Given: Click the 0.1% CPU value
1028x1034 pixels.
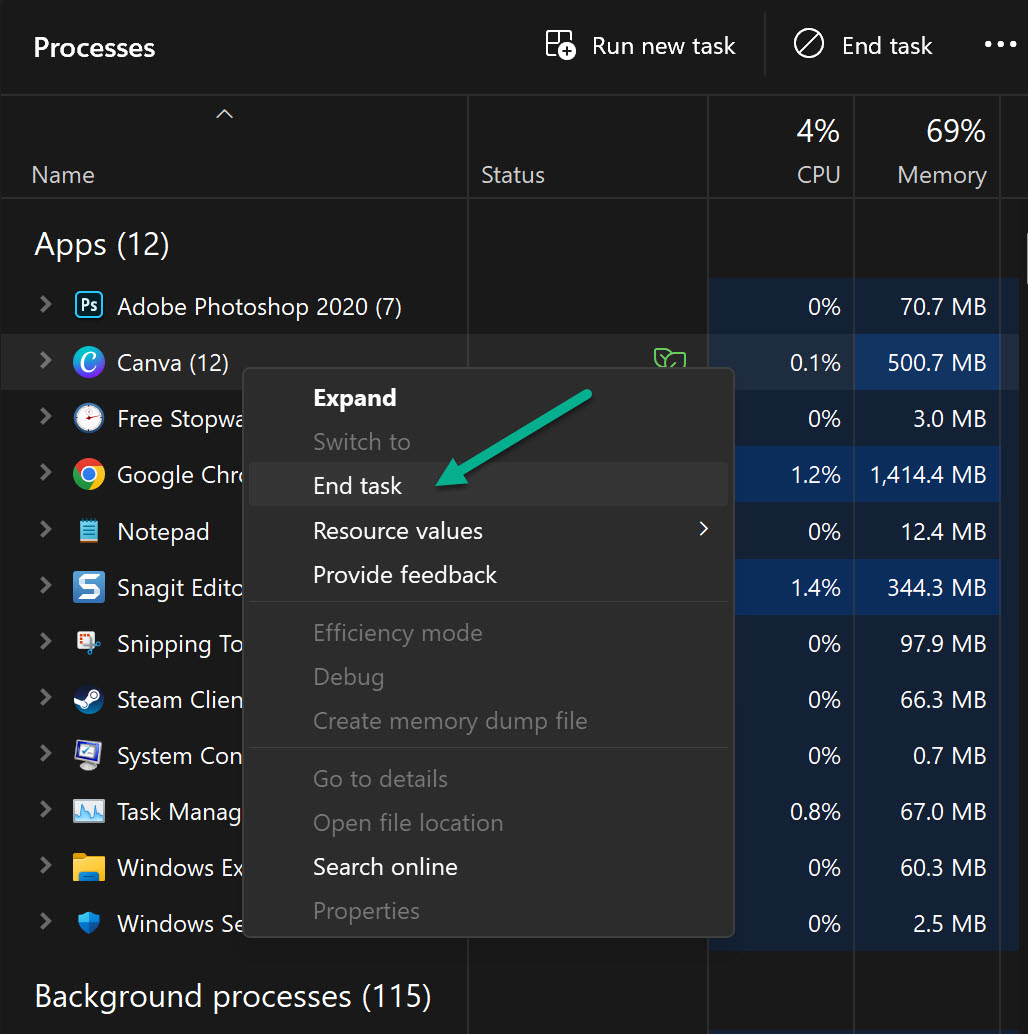Looking at the screenshot, I should click(x=815, y=363).
